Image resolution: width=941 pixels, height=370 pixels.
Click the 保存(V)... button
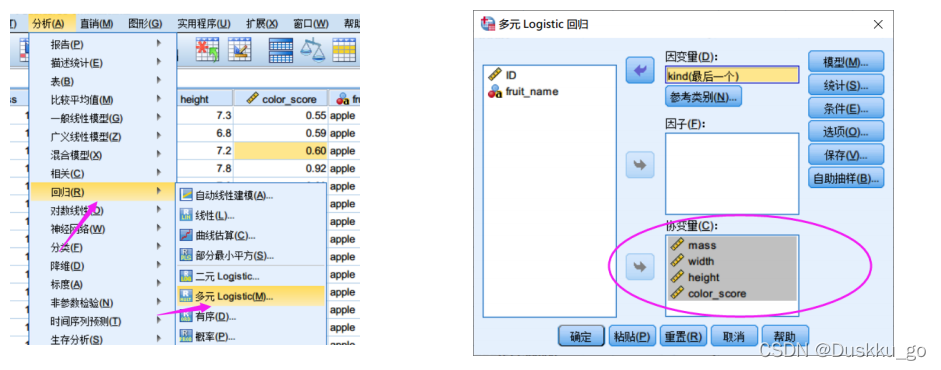point(846,155)
